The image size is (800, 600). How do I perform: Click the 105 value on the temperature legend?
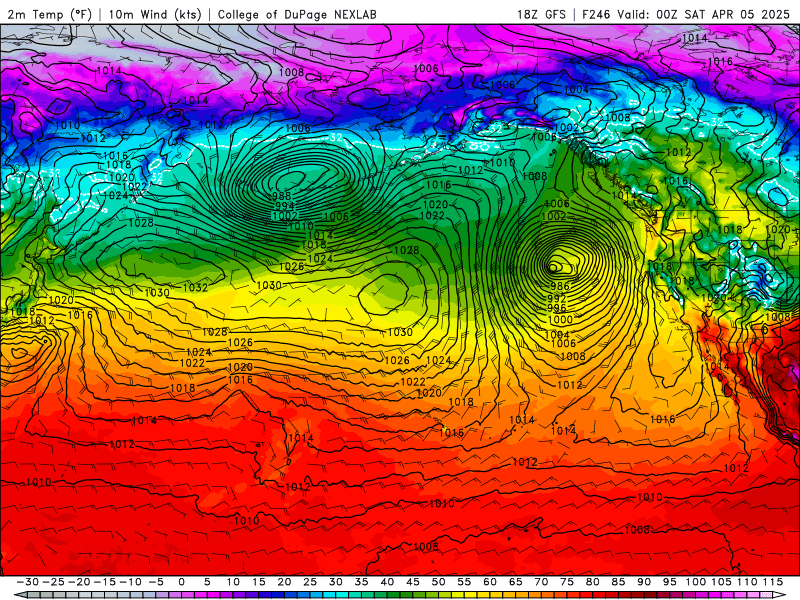721,582
